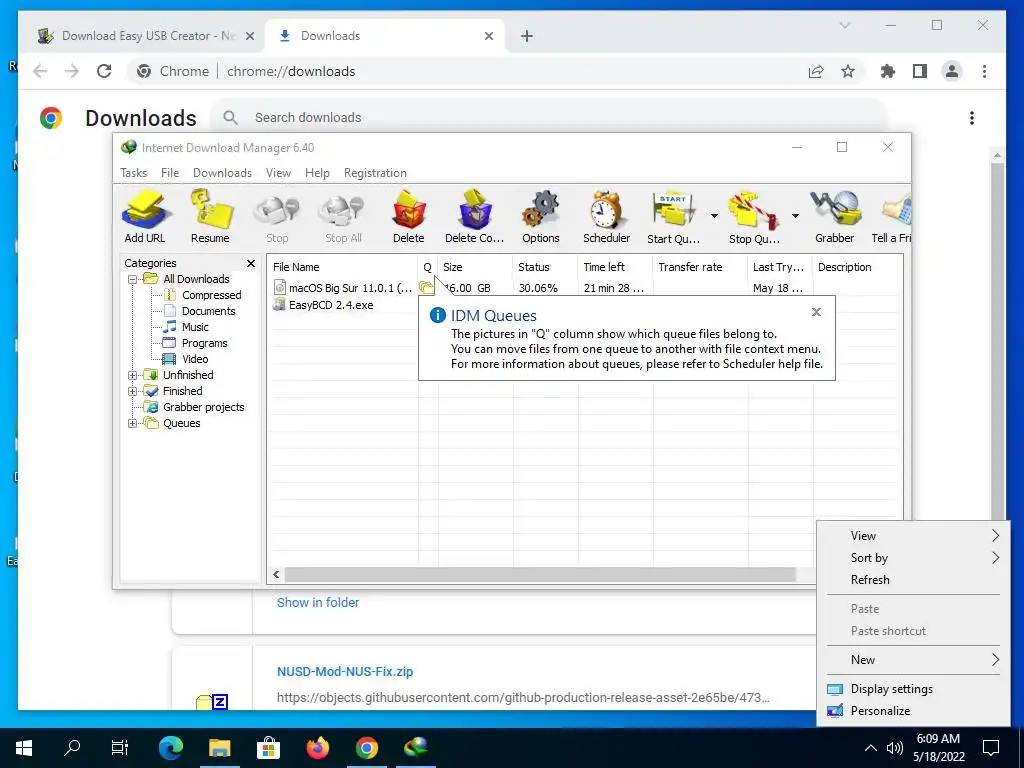Click the Windows Start button
This screenshot has width=1024, height=768.
(x=24, y=748)
